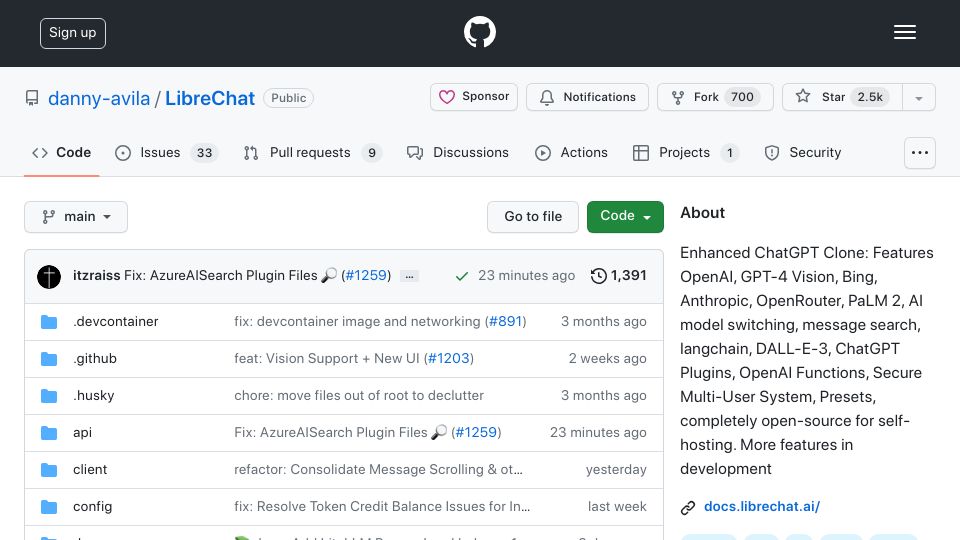960x540 pixels.
Task: Go to the Discussions tab
Action: 457,152
